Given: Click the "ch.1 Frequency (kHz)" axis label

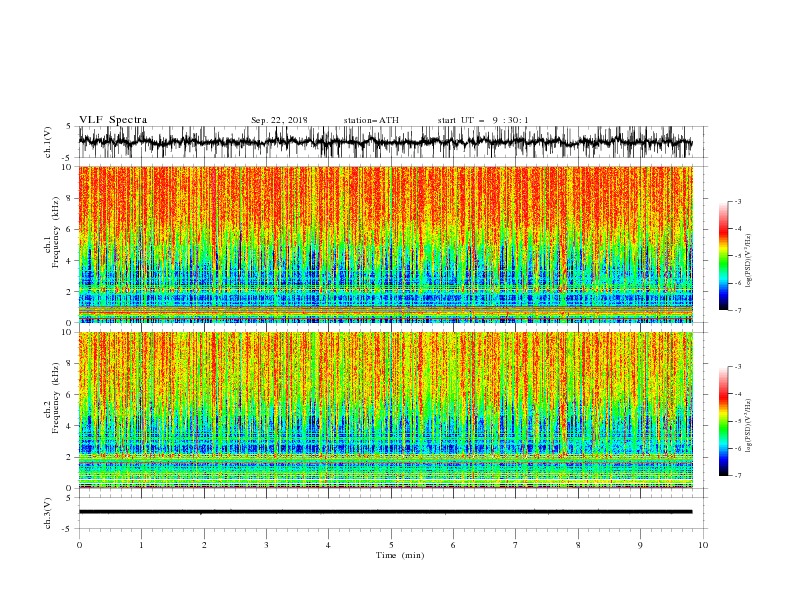Looking at the screenshot, I should [52, 233].
